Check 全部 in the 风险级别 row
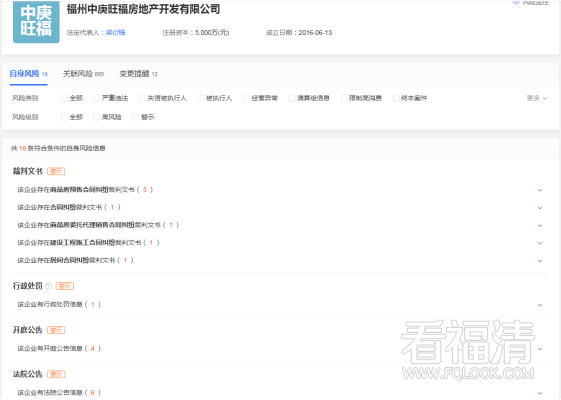Viewport: 561px width, 400px height. (64, 117)
